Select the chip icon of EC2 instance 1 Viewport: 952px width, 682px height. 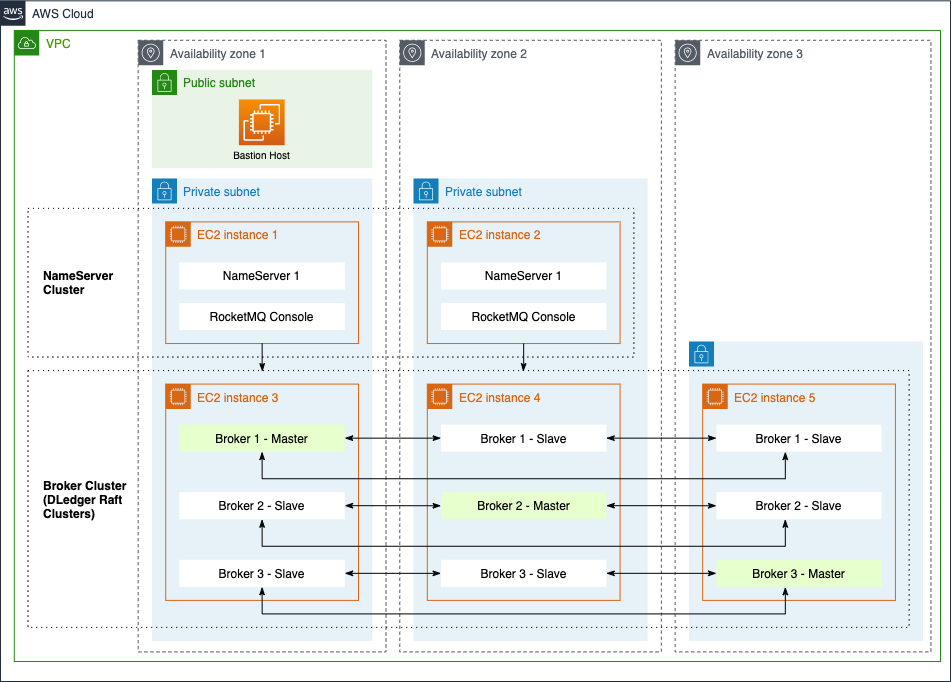click(x=178, y=234)
